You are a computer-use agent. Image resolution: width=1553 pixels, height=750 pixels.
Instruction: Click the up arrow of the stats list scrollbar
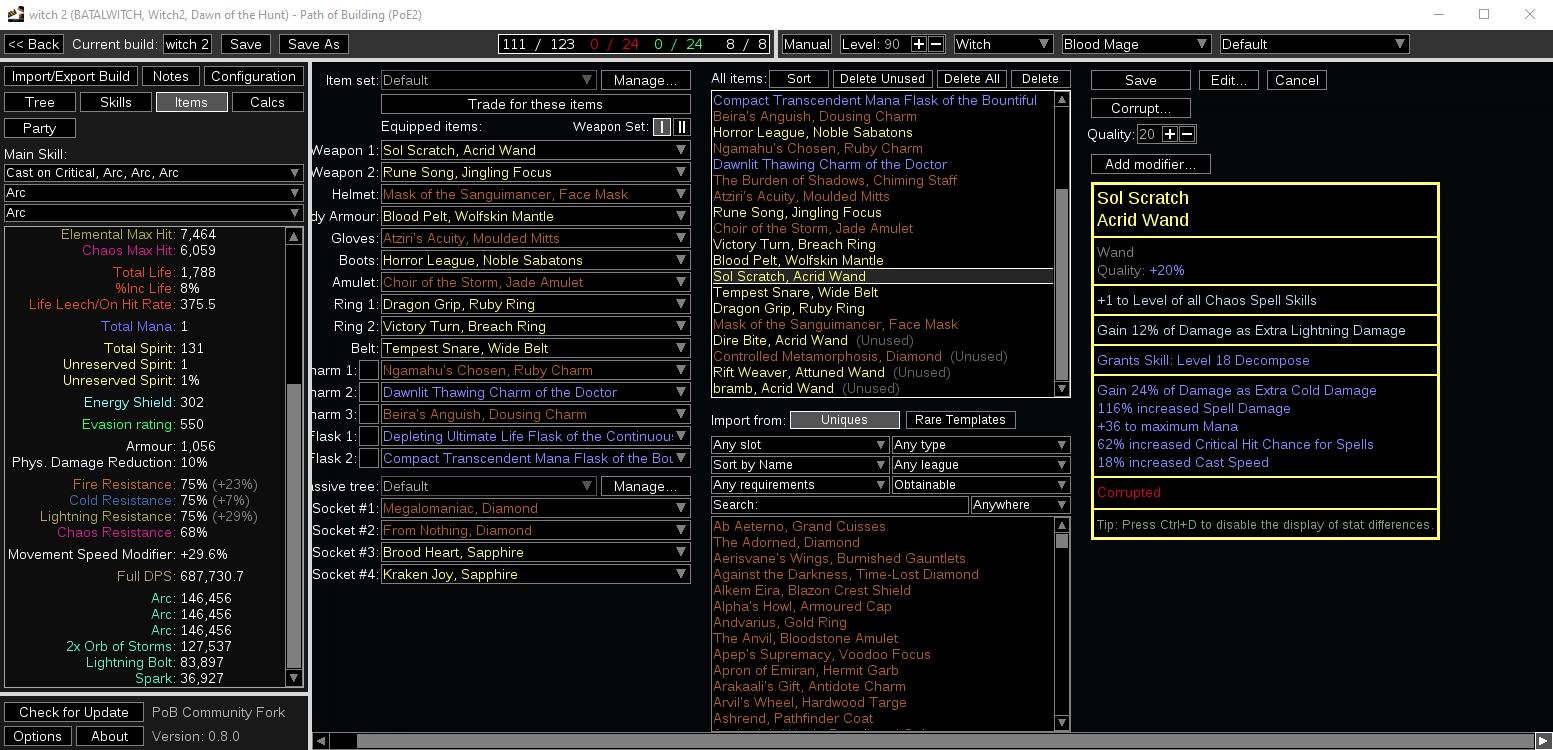tap(294, 237)
